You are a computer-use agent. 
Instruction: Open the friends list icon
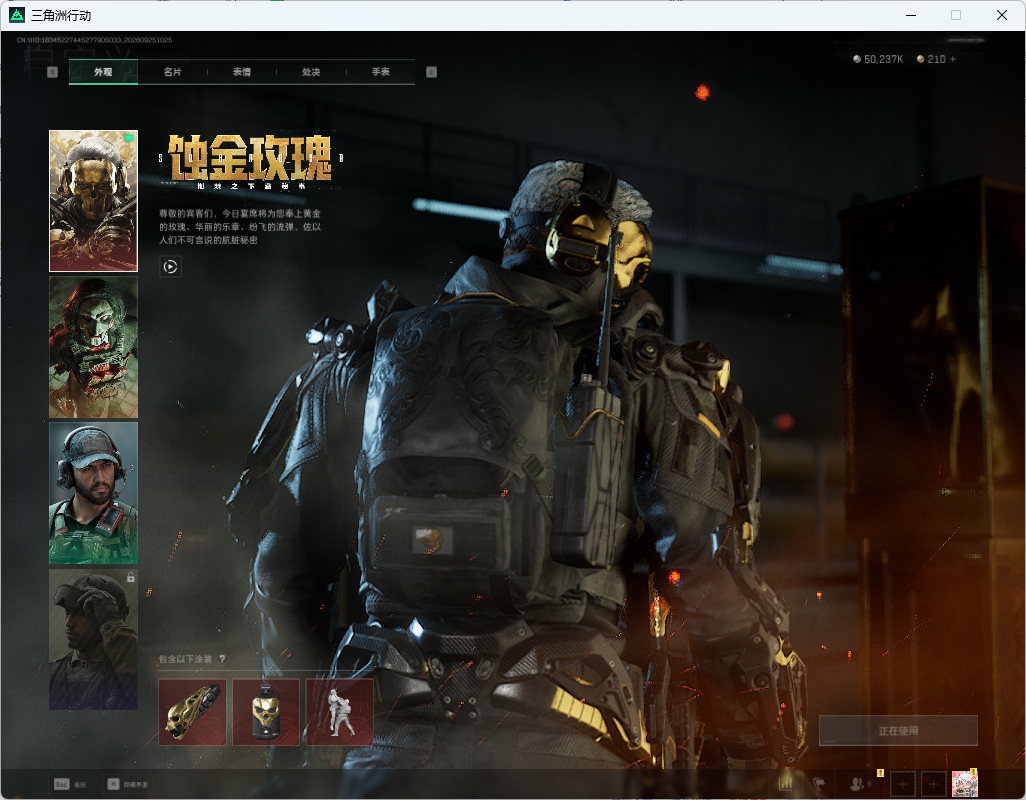coord(857,783)
